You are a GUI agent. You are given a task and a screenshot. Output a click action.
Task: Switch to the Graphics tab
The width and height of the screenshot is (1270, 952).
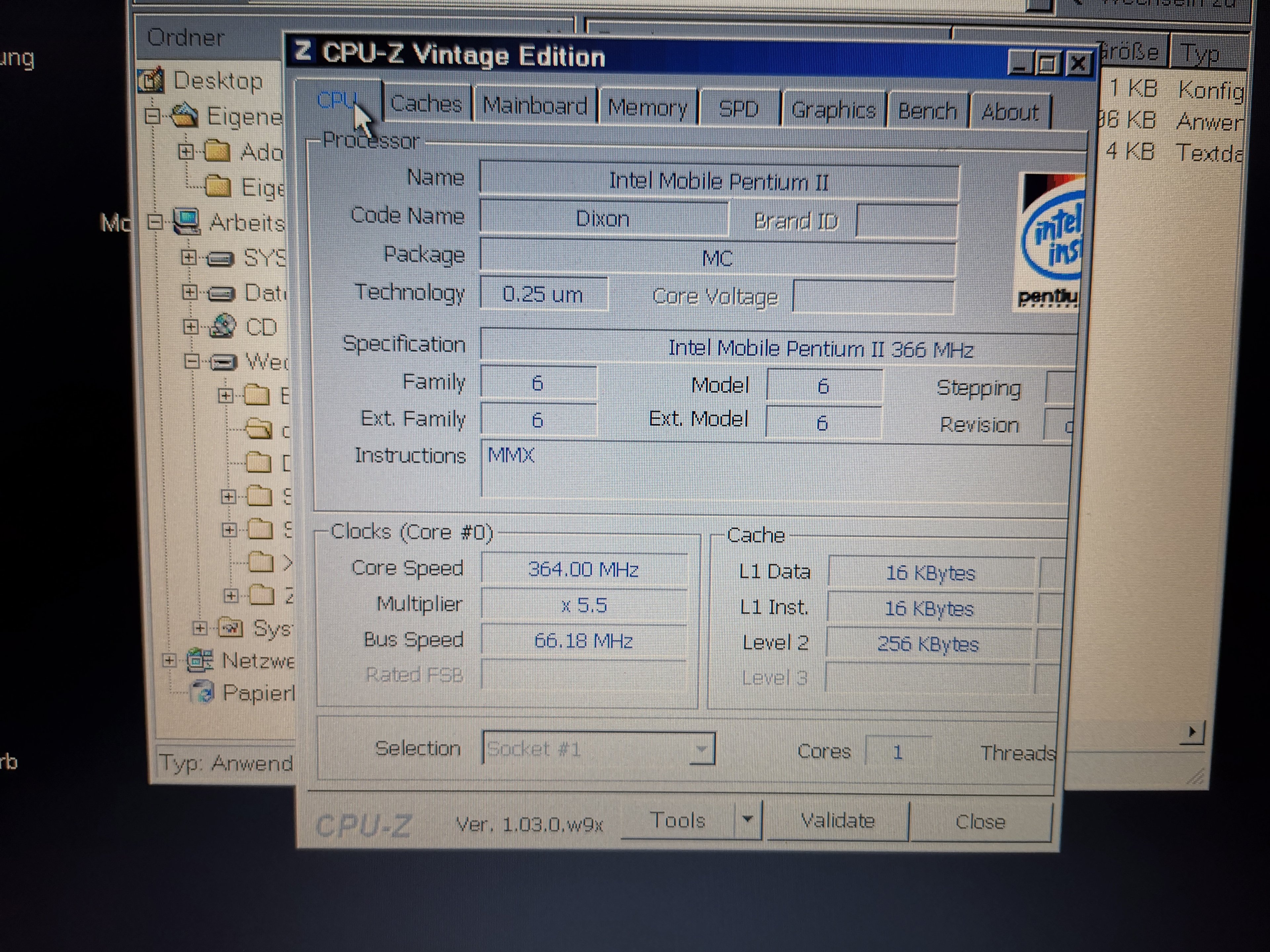tap(834, 110)
